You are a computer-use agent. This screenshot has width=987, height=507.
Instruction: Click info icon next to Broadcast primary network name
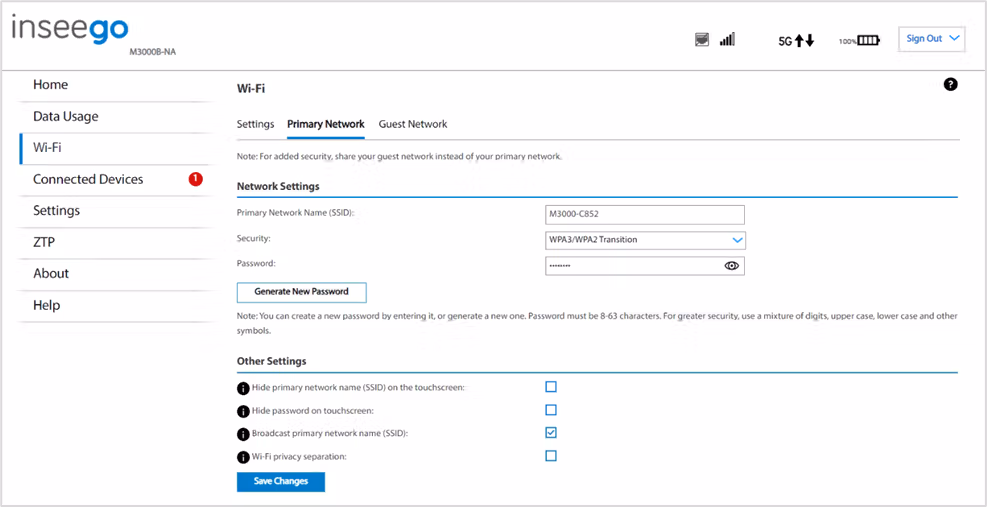coord(243,434)
